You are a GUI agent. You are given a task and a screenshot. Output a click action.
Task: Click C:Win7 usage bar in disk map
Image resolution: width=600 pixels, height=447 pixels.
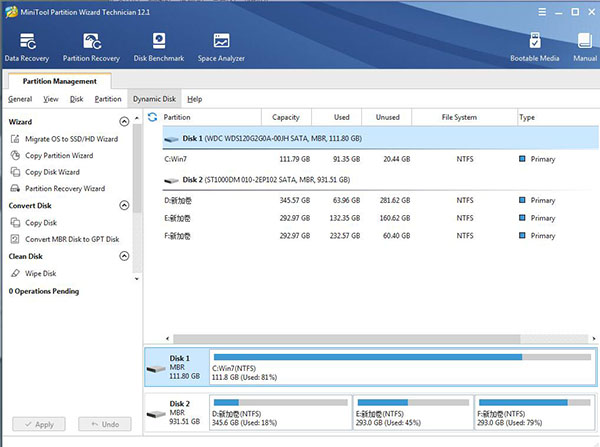click(x=402, y=357)
